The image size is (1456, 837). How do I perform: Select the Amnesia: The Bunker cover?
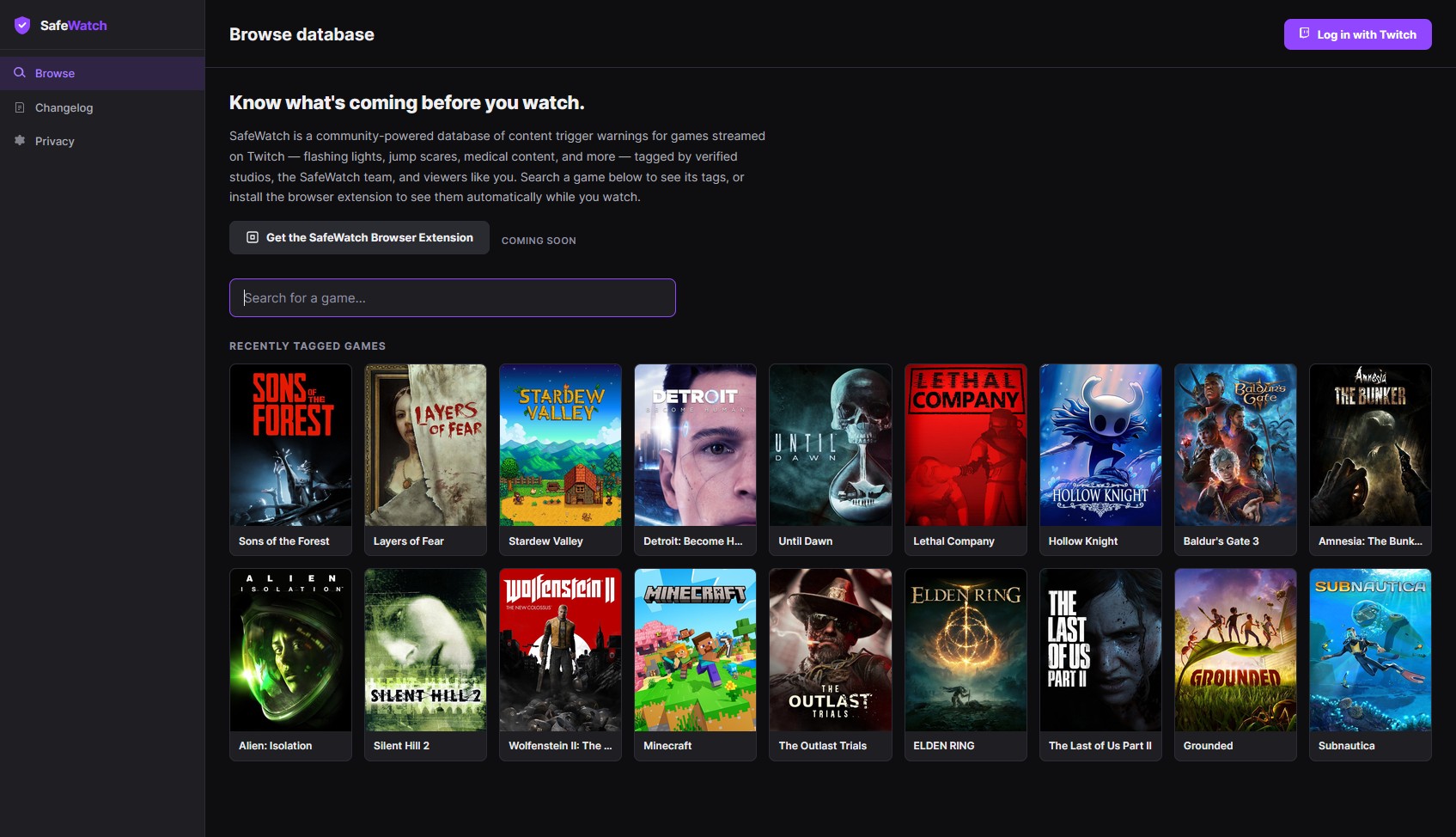1370,445
